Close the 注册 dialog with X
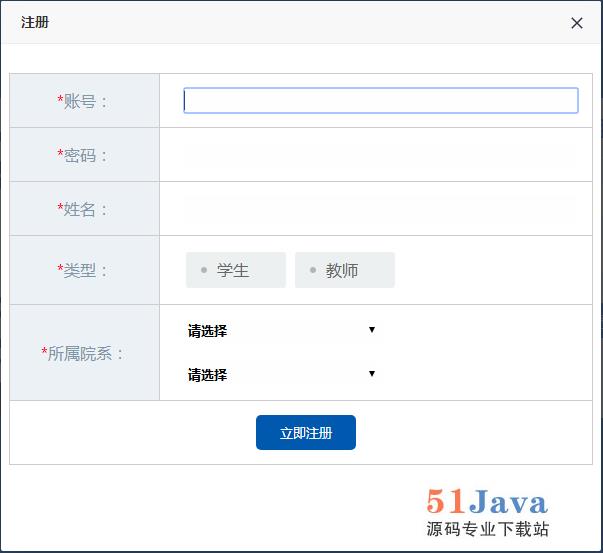The width and height of the screenshot is (603, 553). [576, 23]
